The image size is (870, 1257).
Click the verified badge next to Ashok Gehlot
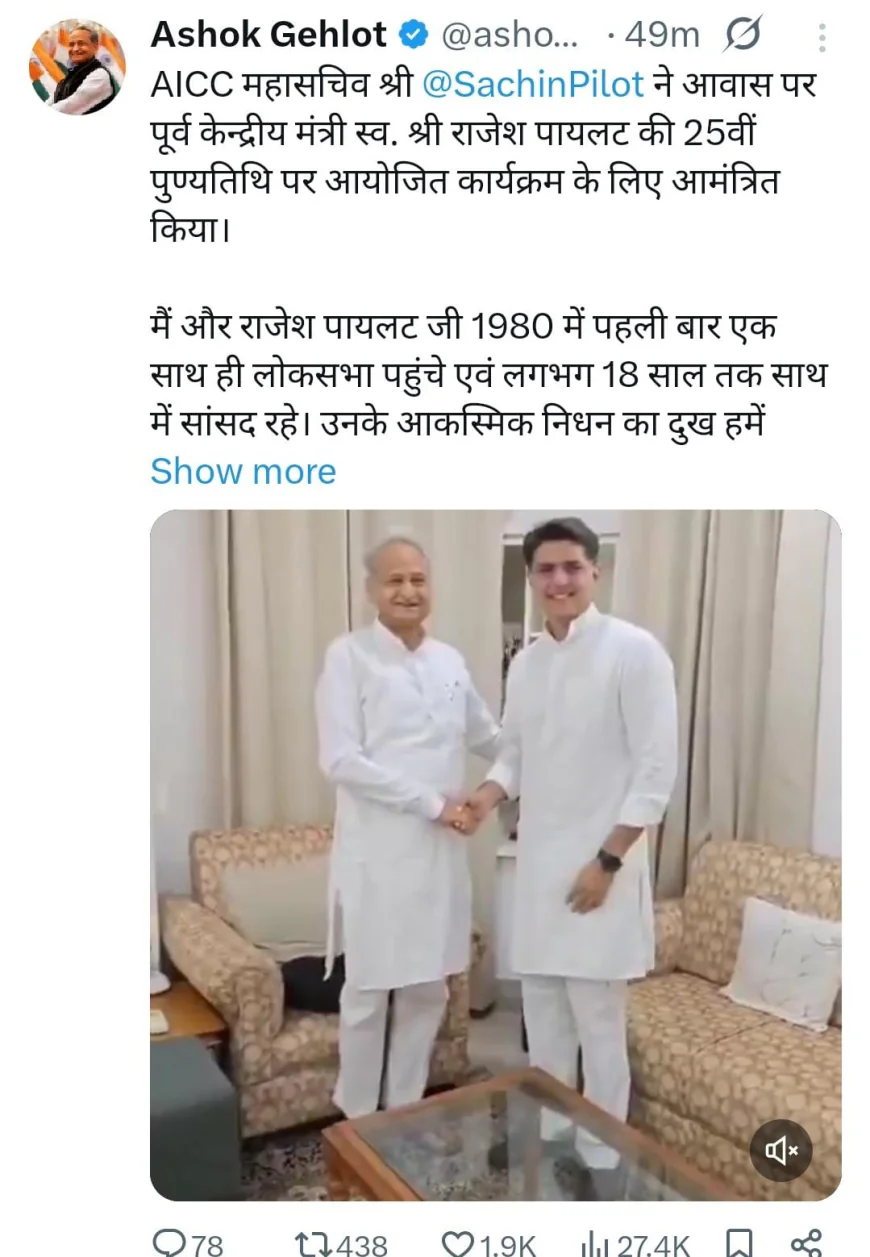pos(412,35)
